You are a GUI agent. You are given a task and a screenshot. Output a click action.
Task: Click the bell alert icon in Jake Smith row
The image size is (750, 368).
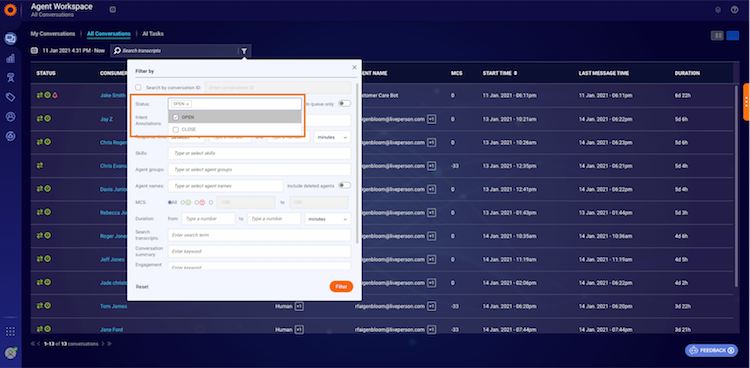[55, 95]
